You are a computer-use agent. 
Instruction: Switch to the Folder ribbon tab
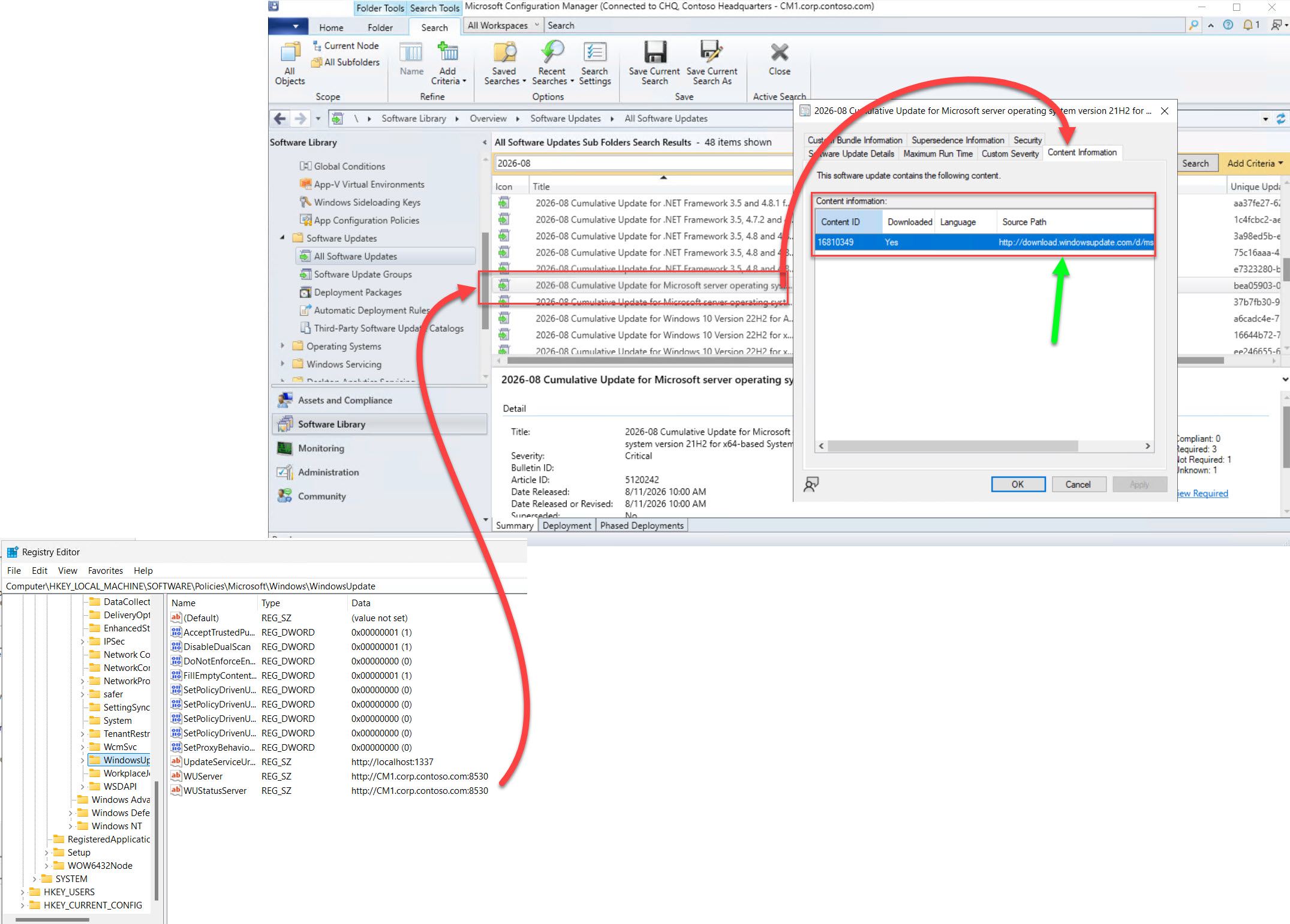click(380, 28)
